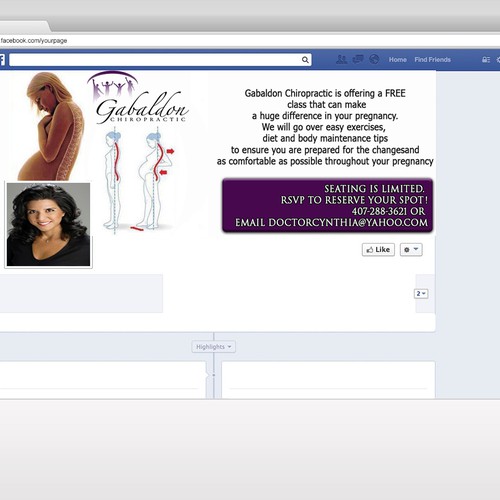Open the page gear dropdown
The width and height of the screenshot is (500, 500).
[x=411, y=250]
